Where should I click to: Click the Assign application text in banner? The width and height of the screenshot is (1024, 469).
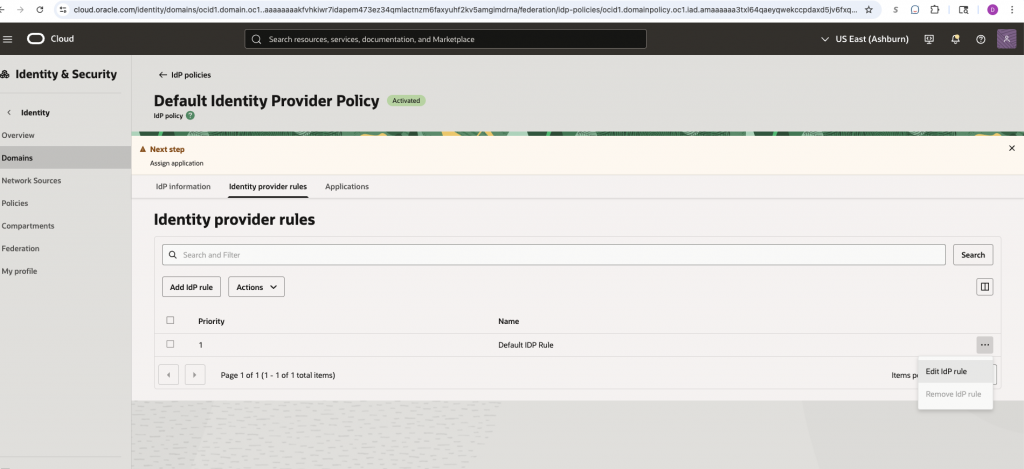pos(176,163)
